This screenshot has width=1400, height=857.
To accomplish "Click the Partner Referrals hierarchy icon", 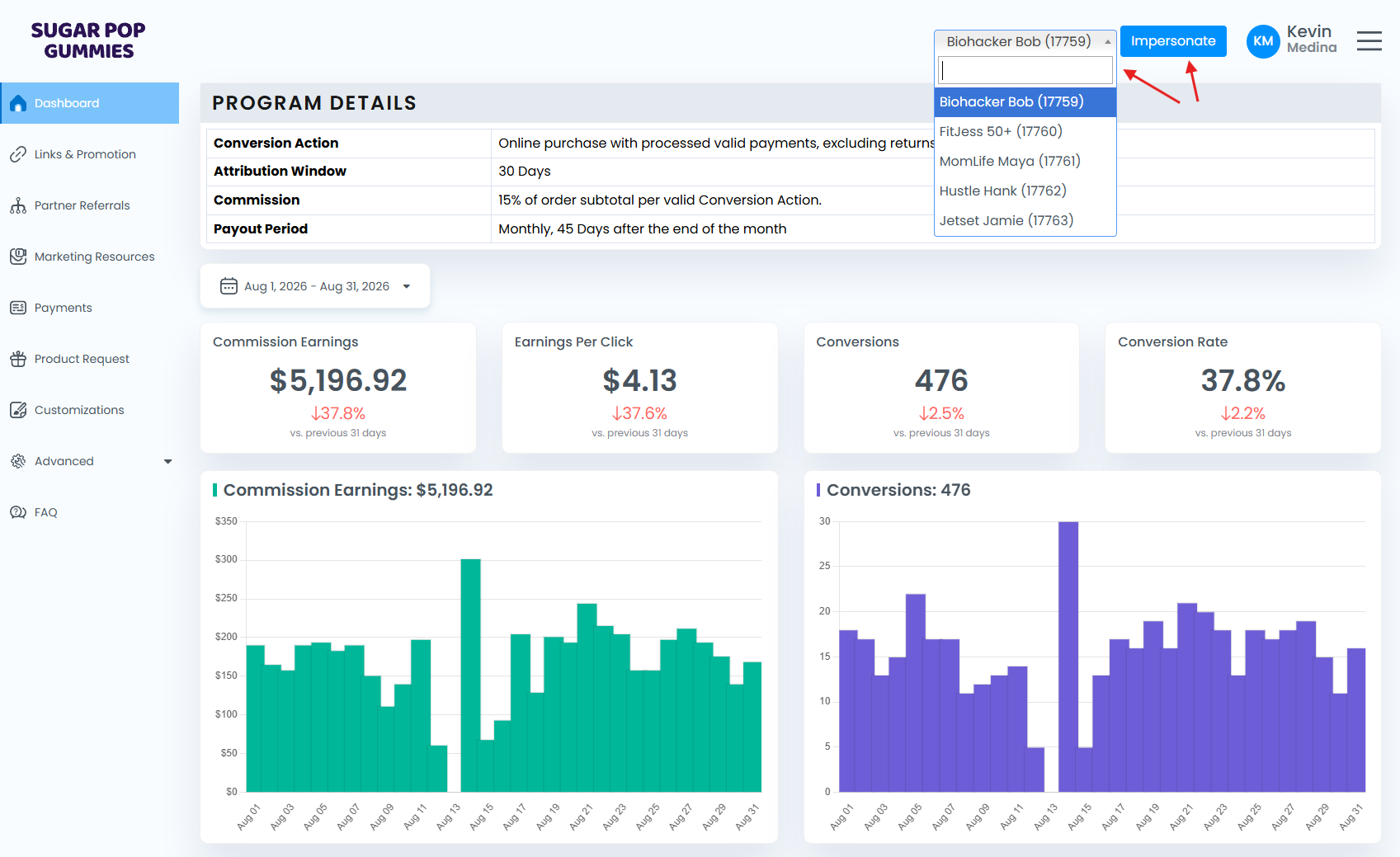I will coord(18,205).
